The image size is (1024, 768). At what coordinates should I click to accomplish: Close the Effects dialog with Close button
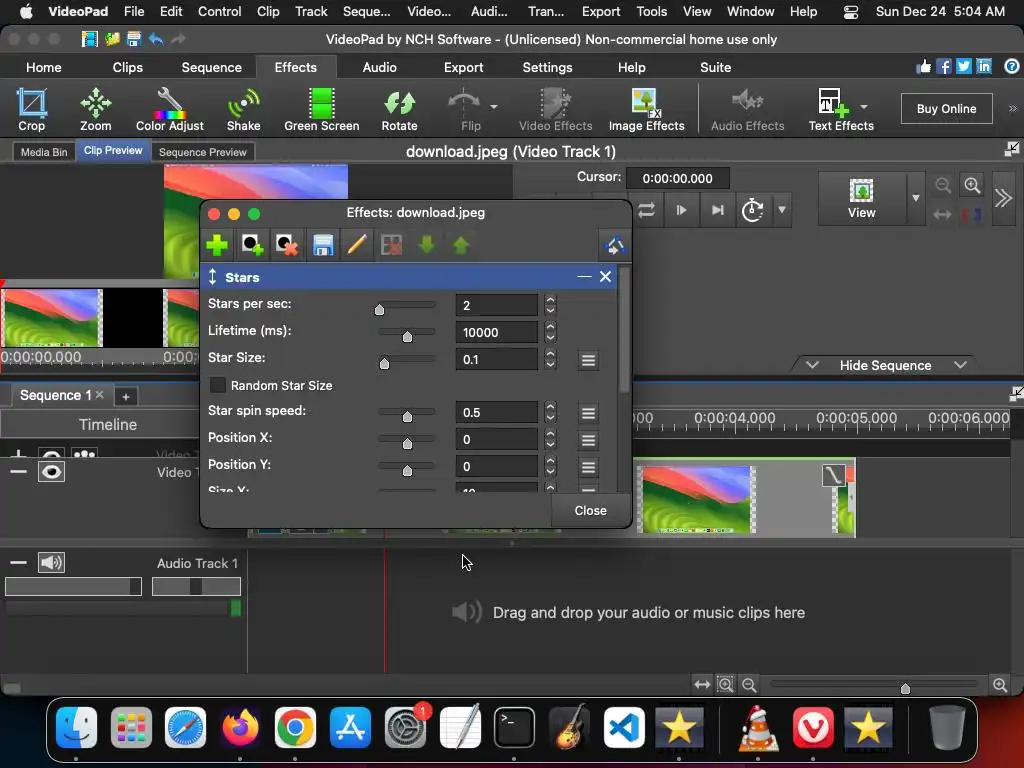click(590, 511)
